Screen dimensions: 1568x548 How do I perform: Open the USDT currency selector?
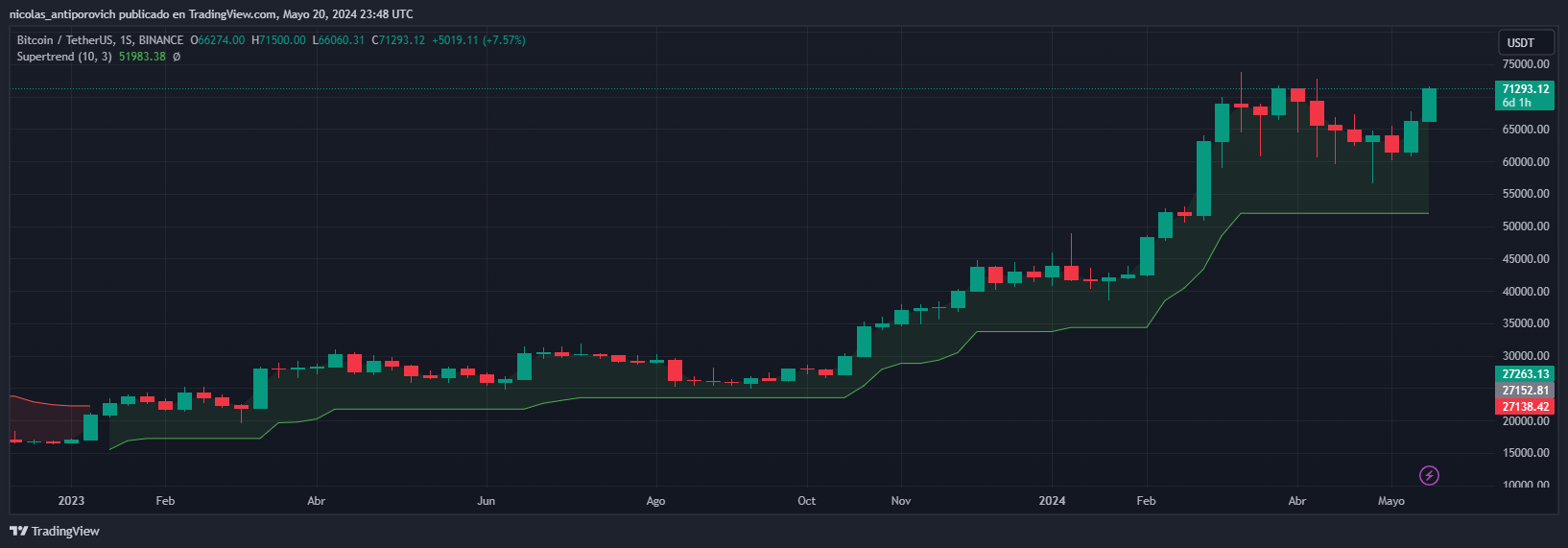click(x=1526, y=42)
